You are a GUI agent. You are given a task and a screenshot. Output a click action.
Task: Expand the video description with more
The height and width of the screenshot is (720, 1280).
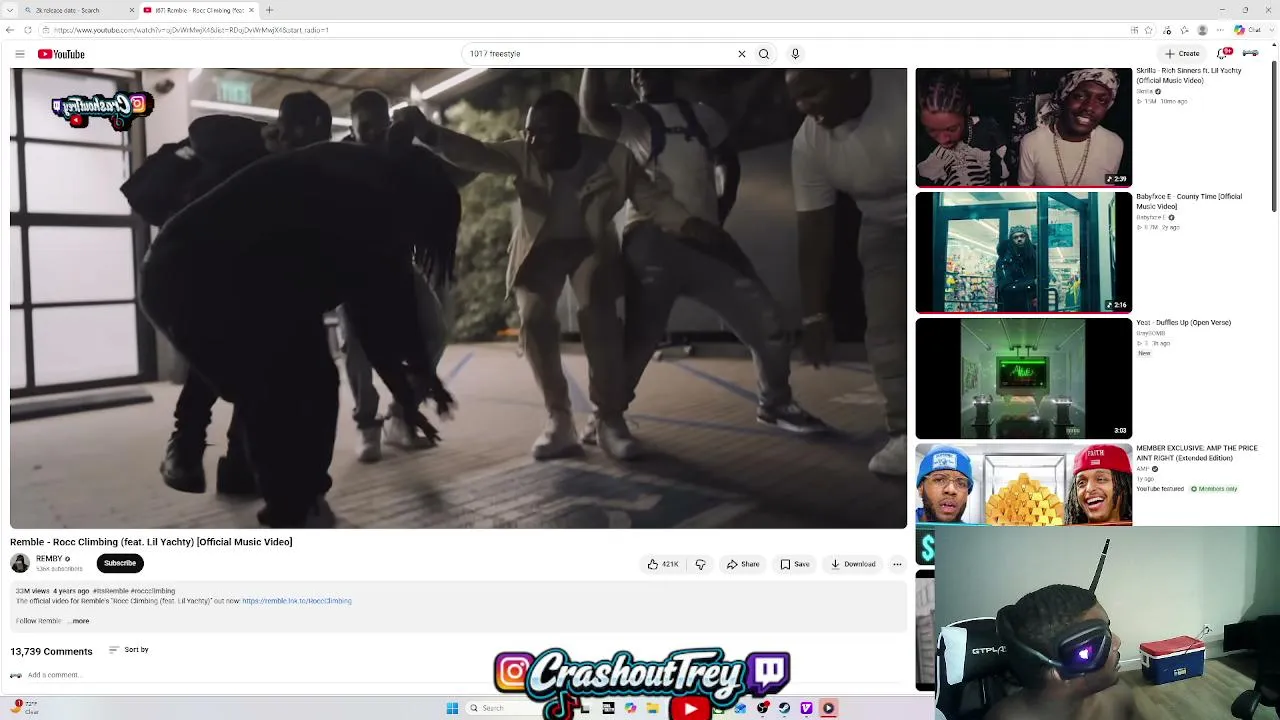point(80,621)
